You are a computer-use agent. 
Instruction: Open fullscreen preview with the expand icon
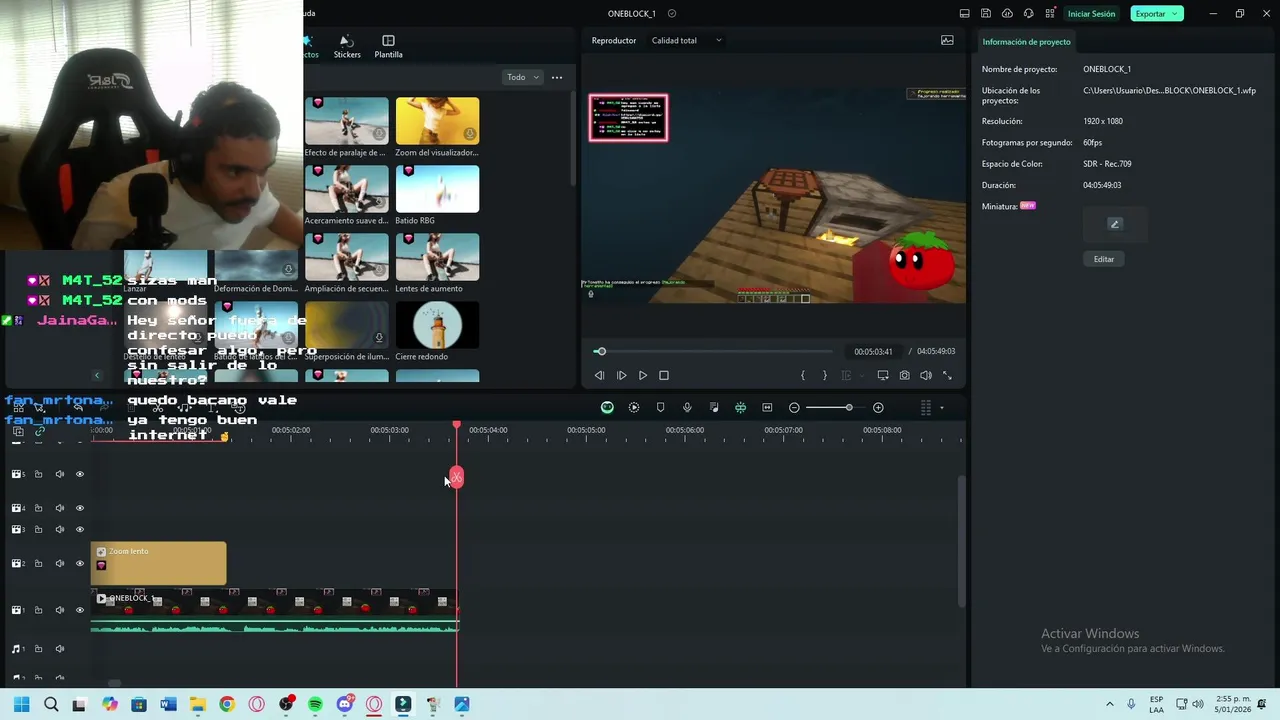click(947, 375)
